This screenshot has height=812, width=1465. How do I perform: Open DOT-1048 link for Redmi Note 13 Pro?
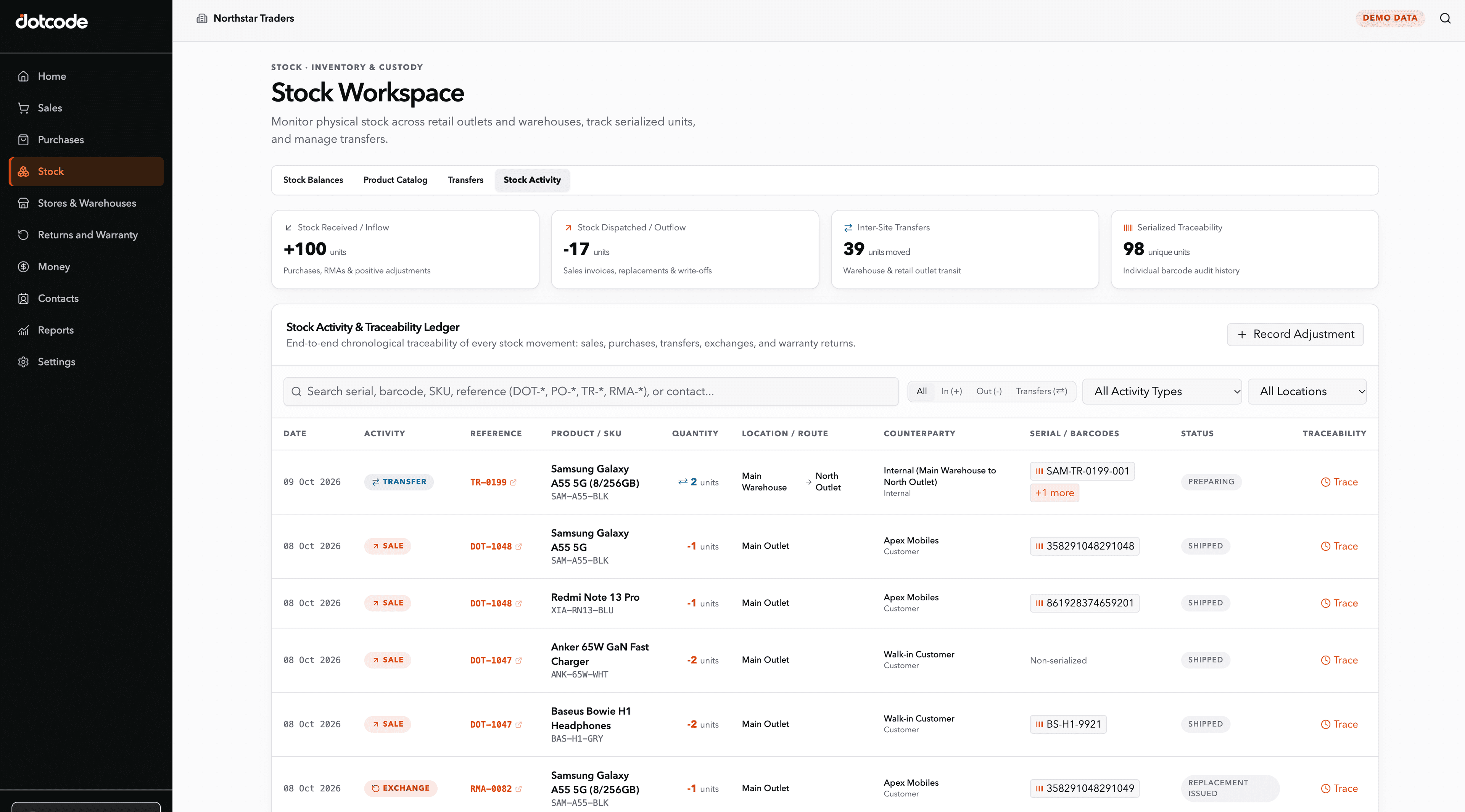[496, 604]
